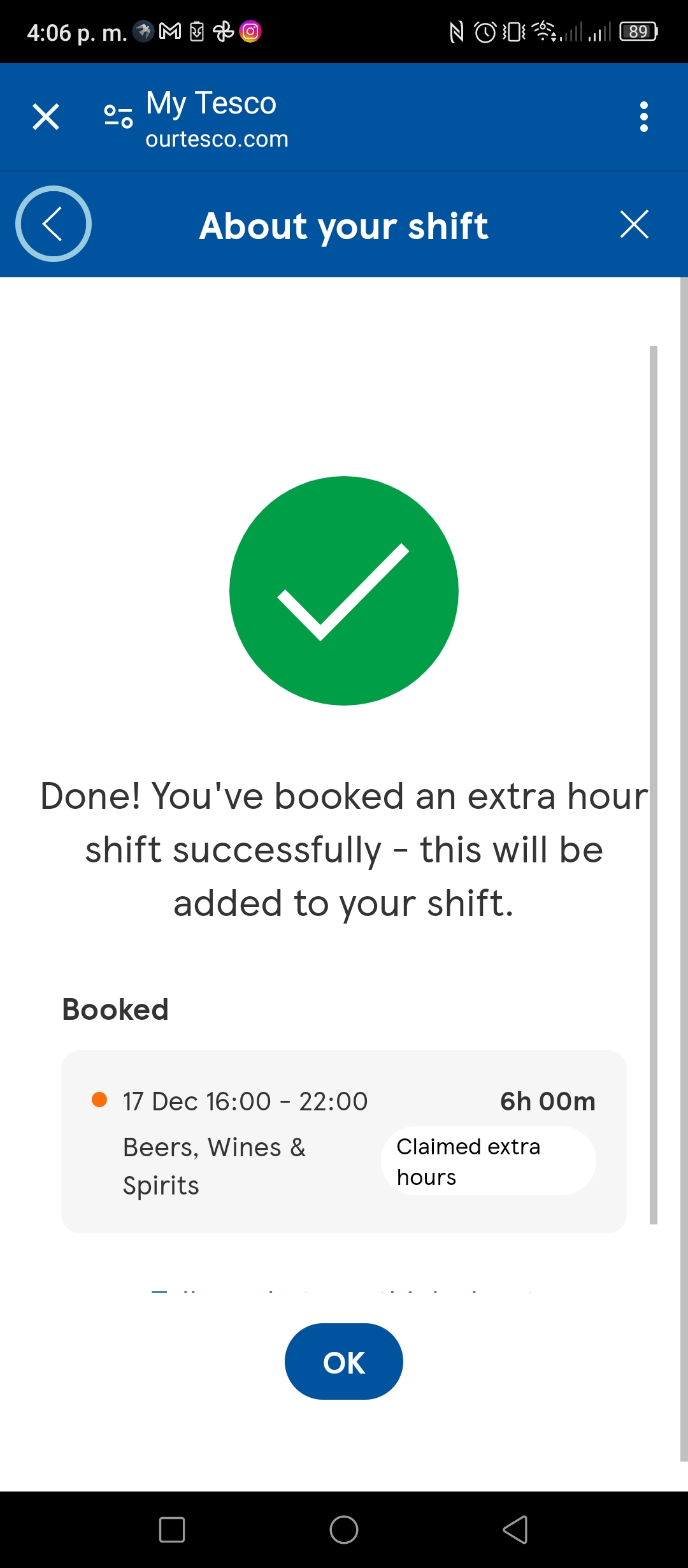Open the three-dot overflow menu

(644, 117)
